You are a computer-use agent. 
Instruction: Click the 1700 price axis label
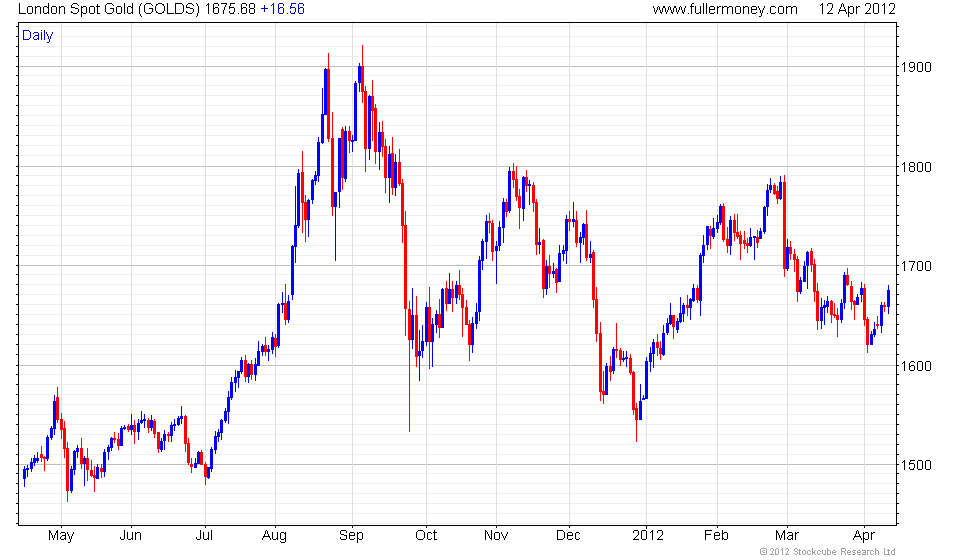(916, 266)
